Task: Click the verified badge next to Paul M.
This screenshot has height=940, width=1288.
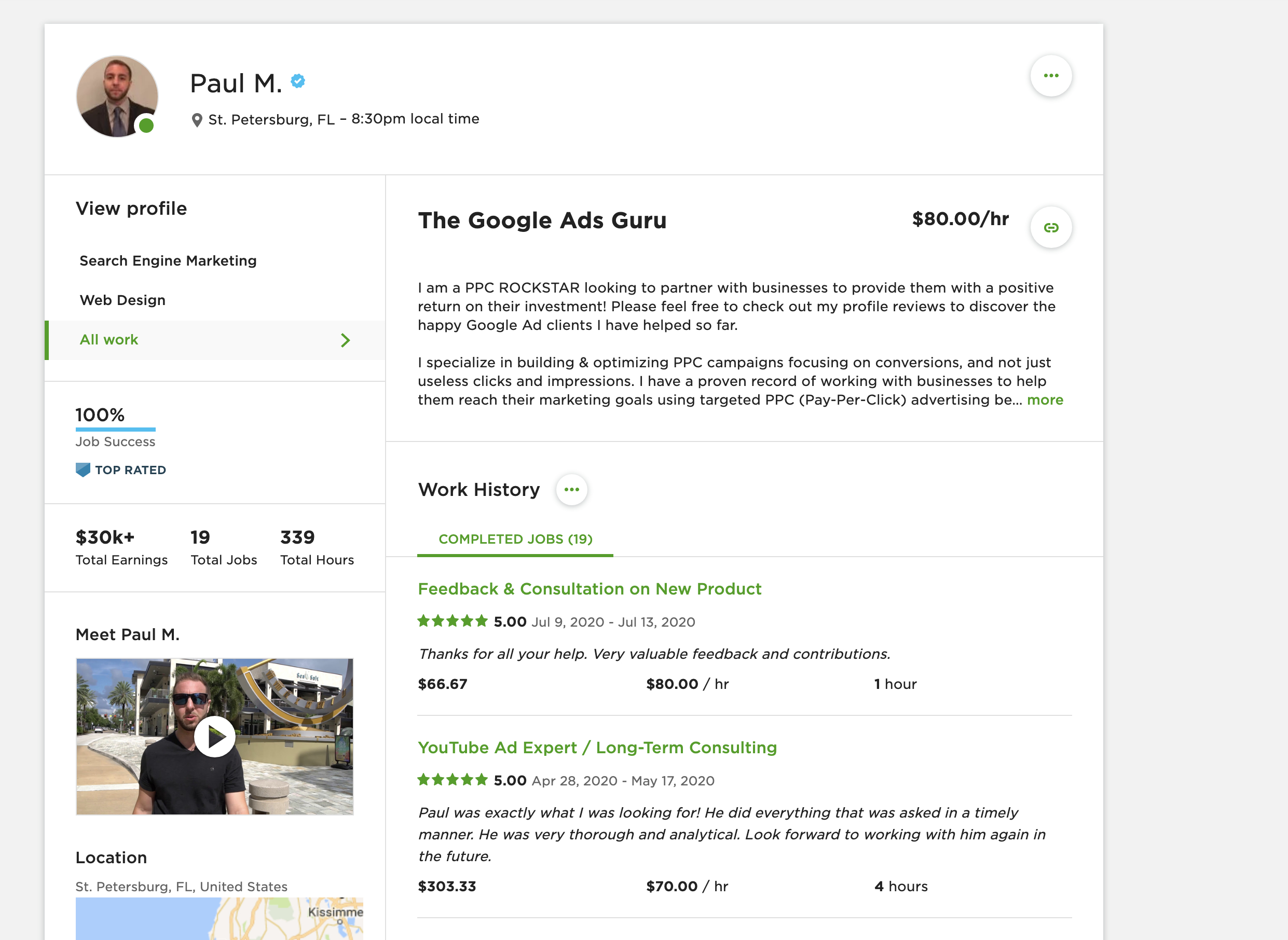Action: (298, 81)
